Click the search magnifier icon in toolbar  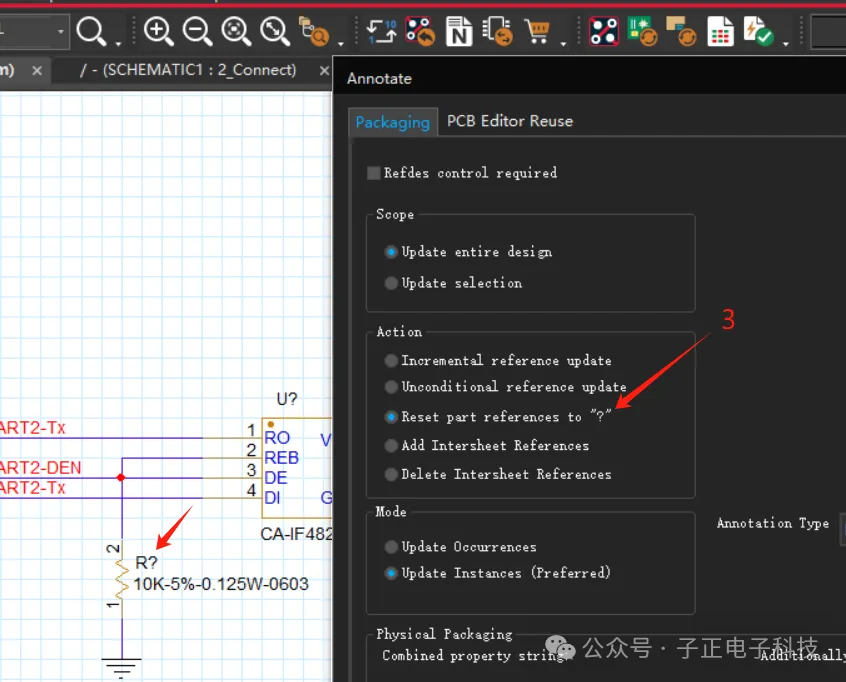click(x=91, y=31)
